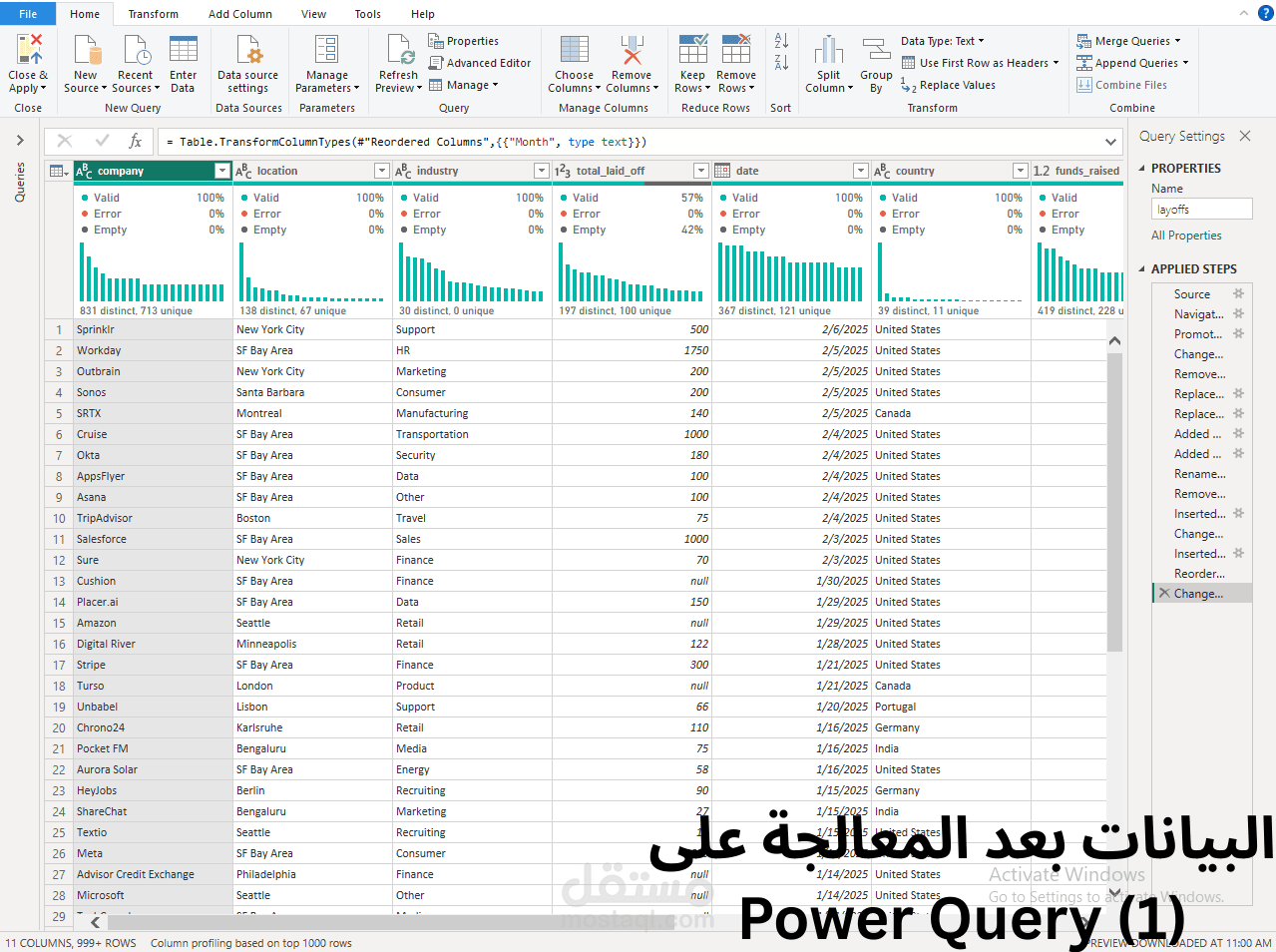
Task: Open the All Properties link
Action: tap(1186, 236)
